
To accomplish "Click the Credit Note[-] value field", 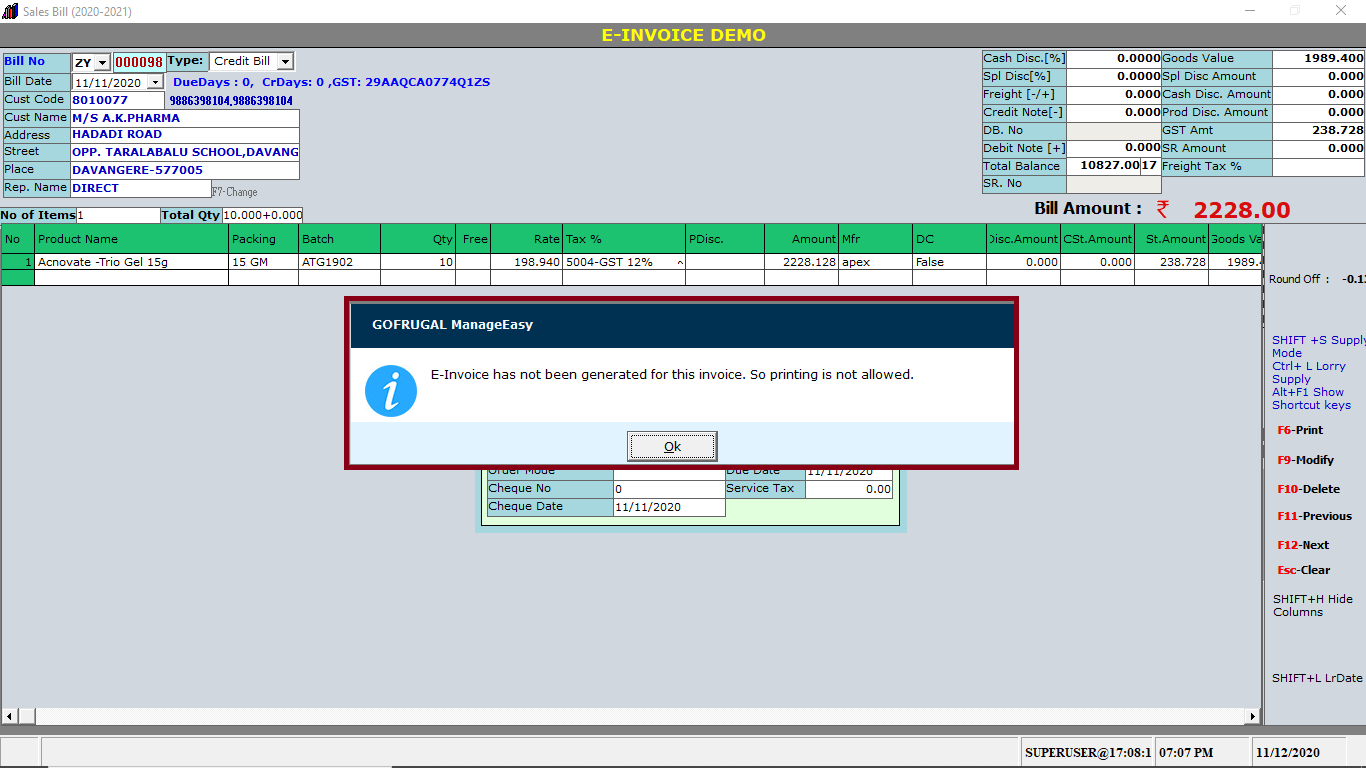I will click(1114, 113).
